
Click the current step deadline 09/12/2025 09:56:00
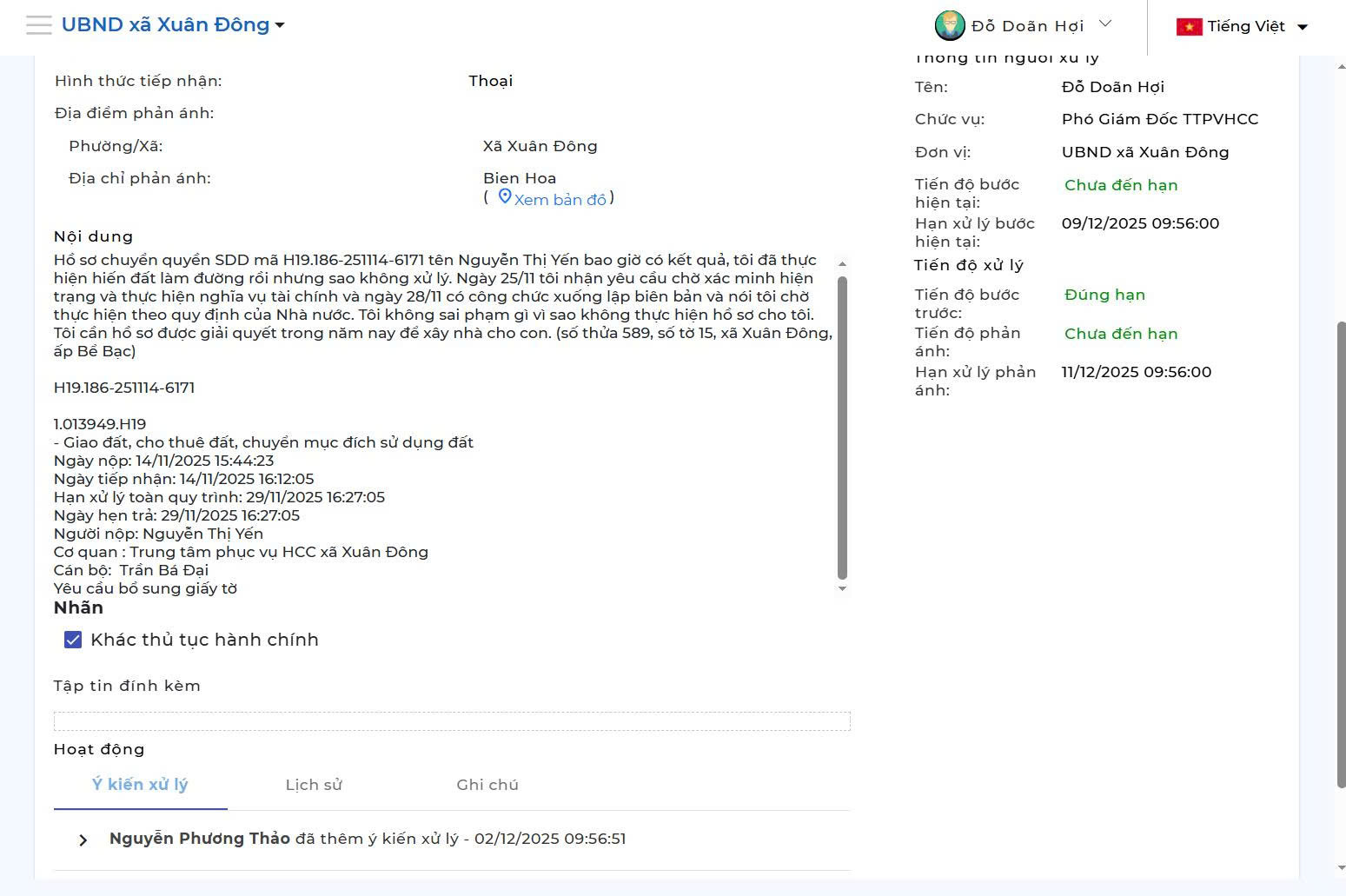tap(1140, 223)
